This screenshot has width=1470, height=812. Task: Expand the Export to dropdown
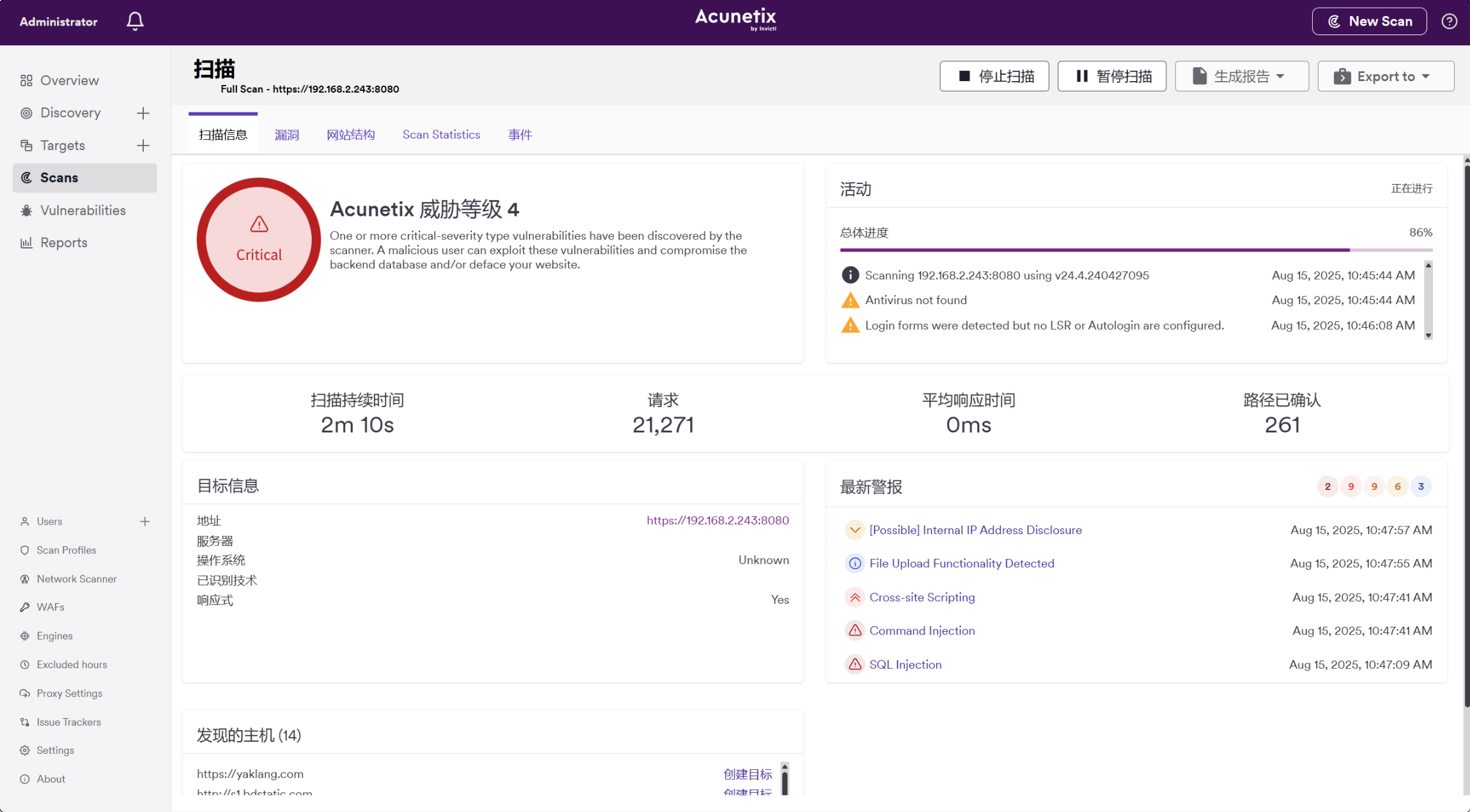1385,77
